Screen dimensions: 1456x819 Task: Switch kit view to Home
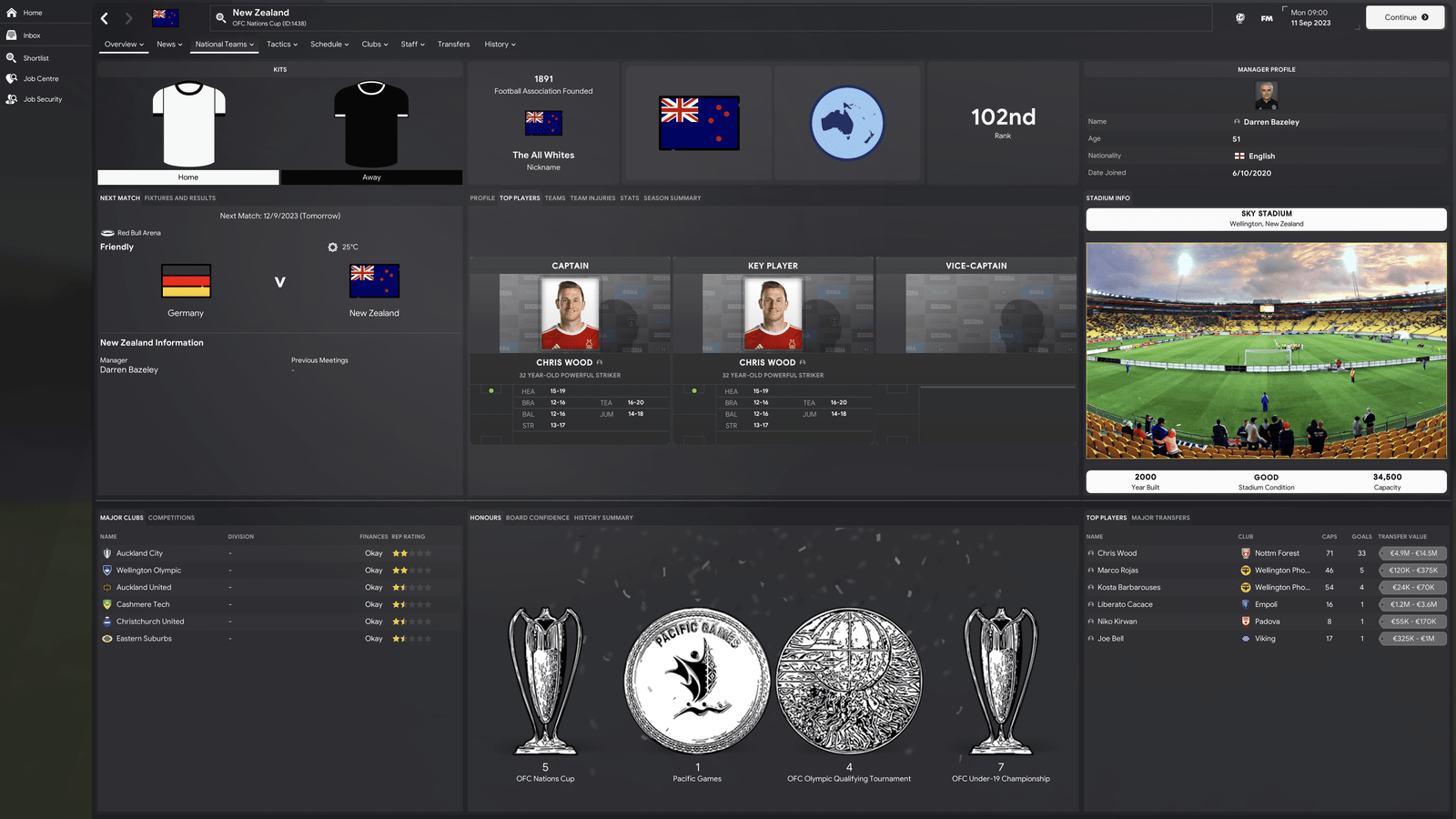pyautogui.click(x=188, y=177)
